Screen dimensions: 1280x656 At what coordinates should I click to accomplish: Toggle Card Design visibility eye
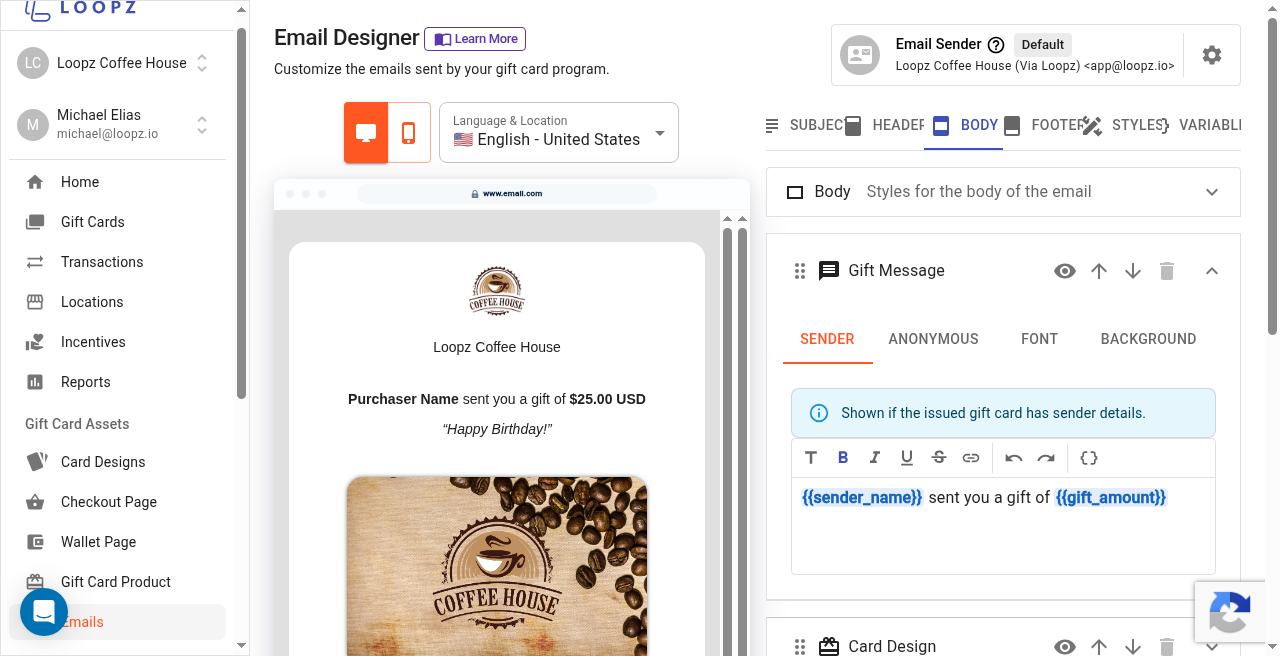[1065, 647]
